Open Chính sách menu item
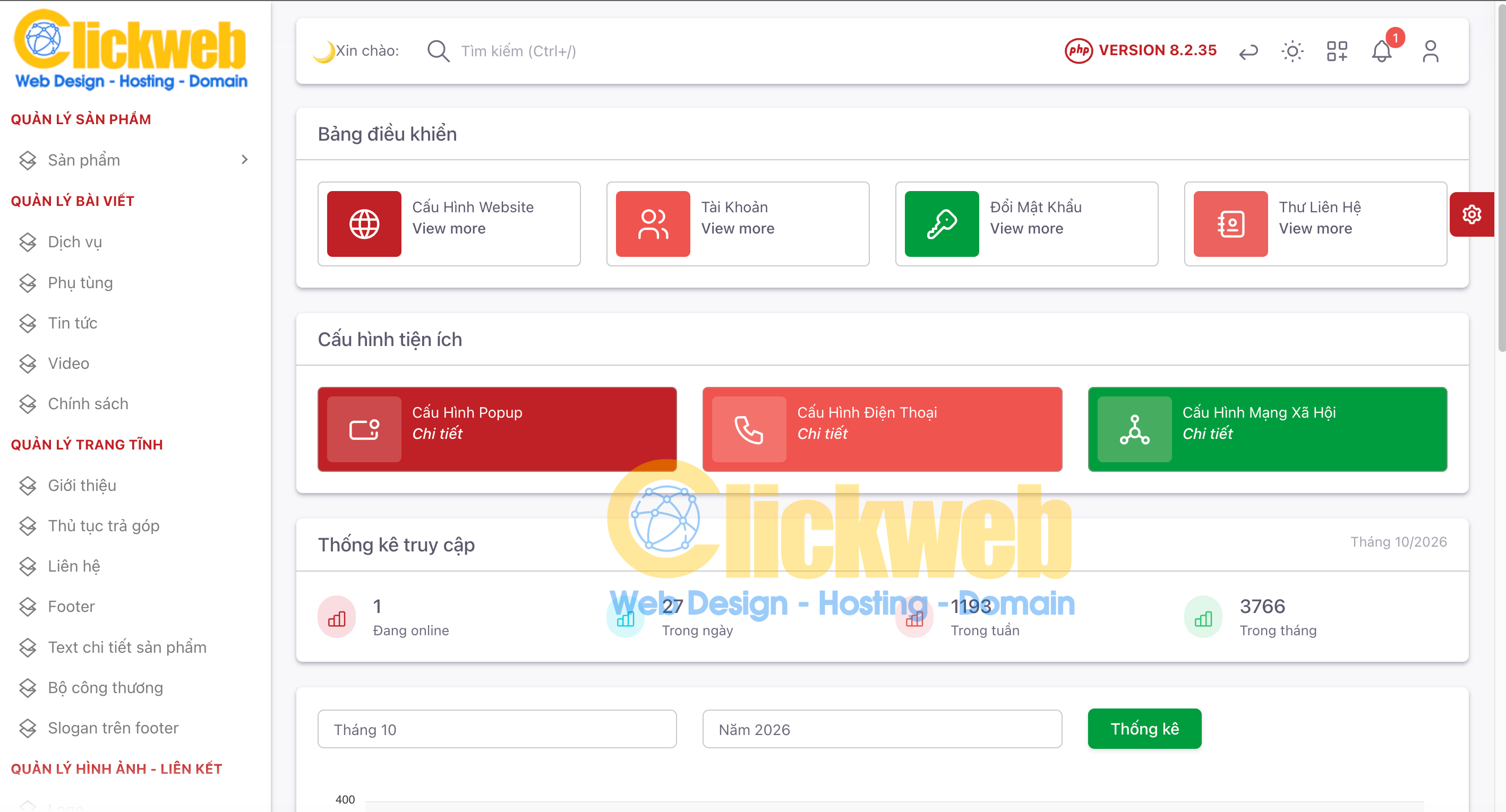This screenshot has width=1506, height=812. [x=134, y=404]
